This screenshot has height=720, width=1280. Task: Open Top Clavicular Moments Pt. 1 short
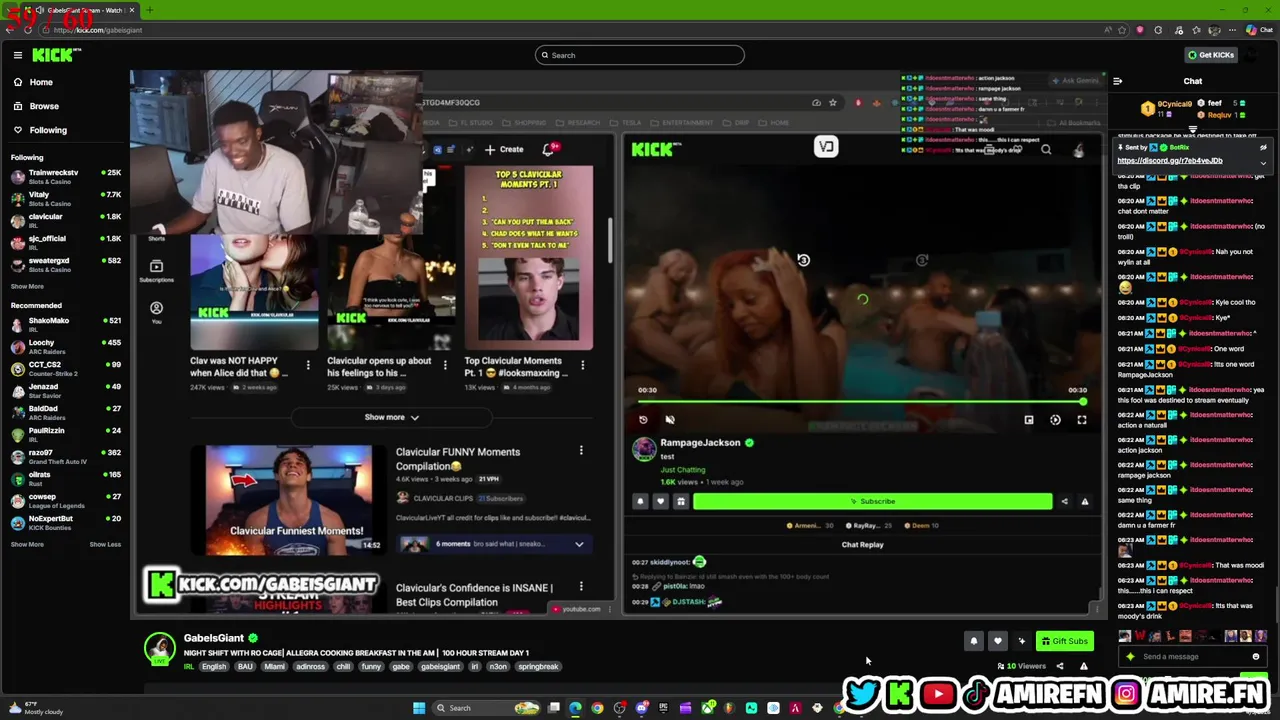click(528, 258)
